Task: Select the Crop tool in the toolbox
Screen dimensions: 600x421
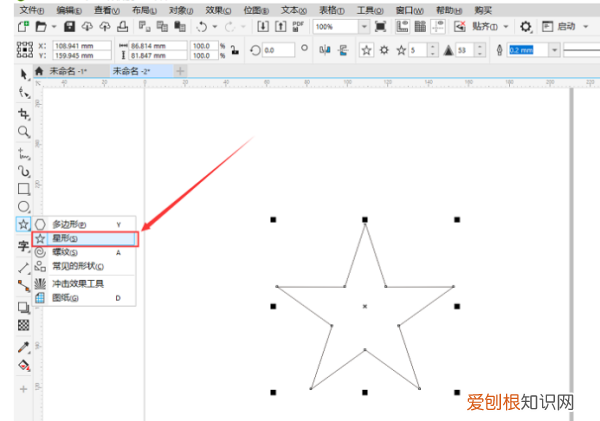Action: click(x=23, y=114)
